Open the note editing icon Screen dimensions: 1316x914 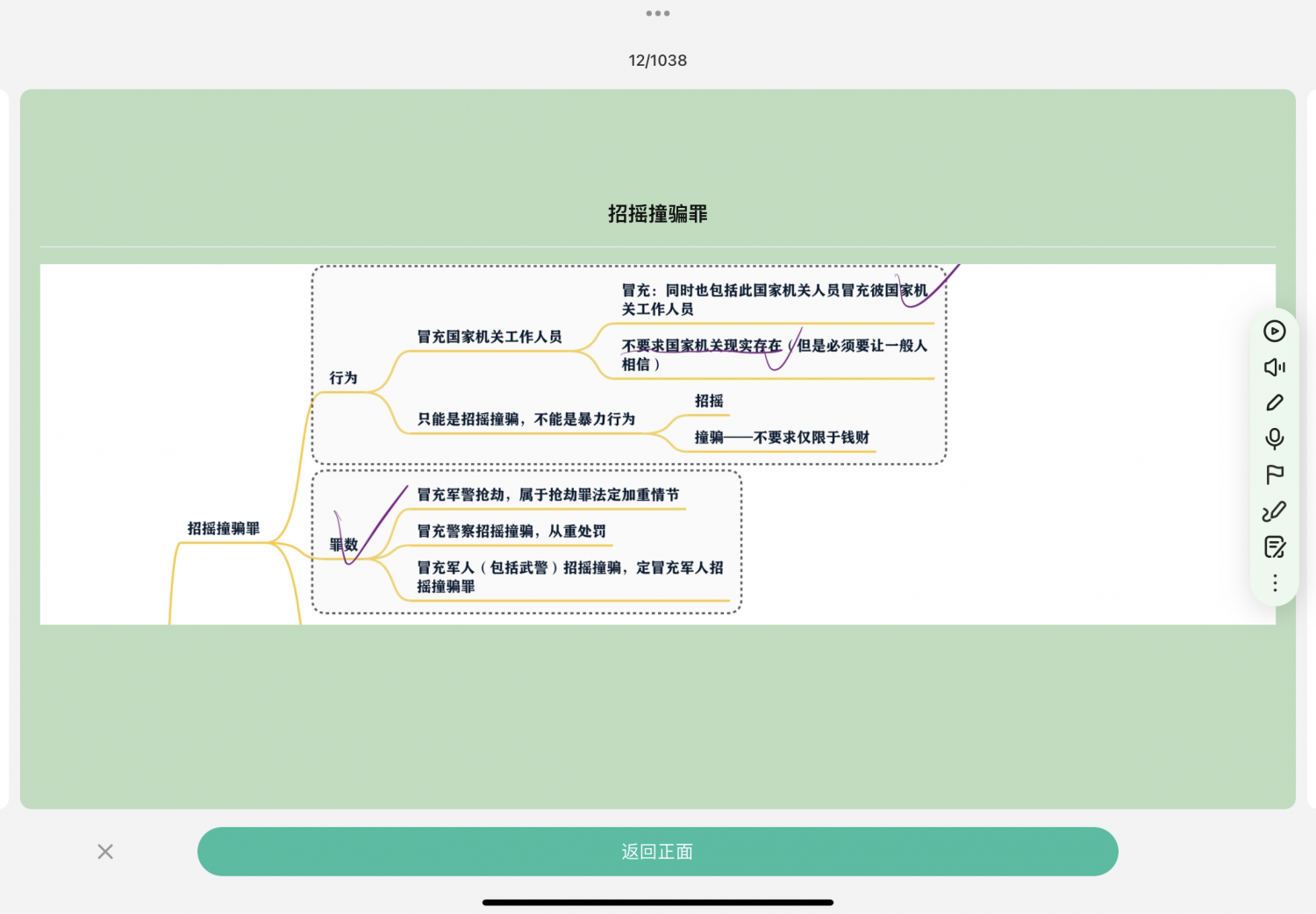1274,546
